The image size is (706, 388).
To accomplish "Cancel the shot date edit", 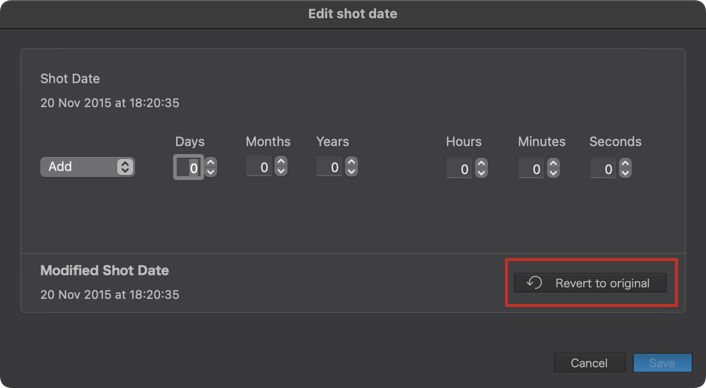I will (x=589, y=363).
